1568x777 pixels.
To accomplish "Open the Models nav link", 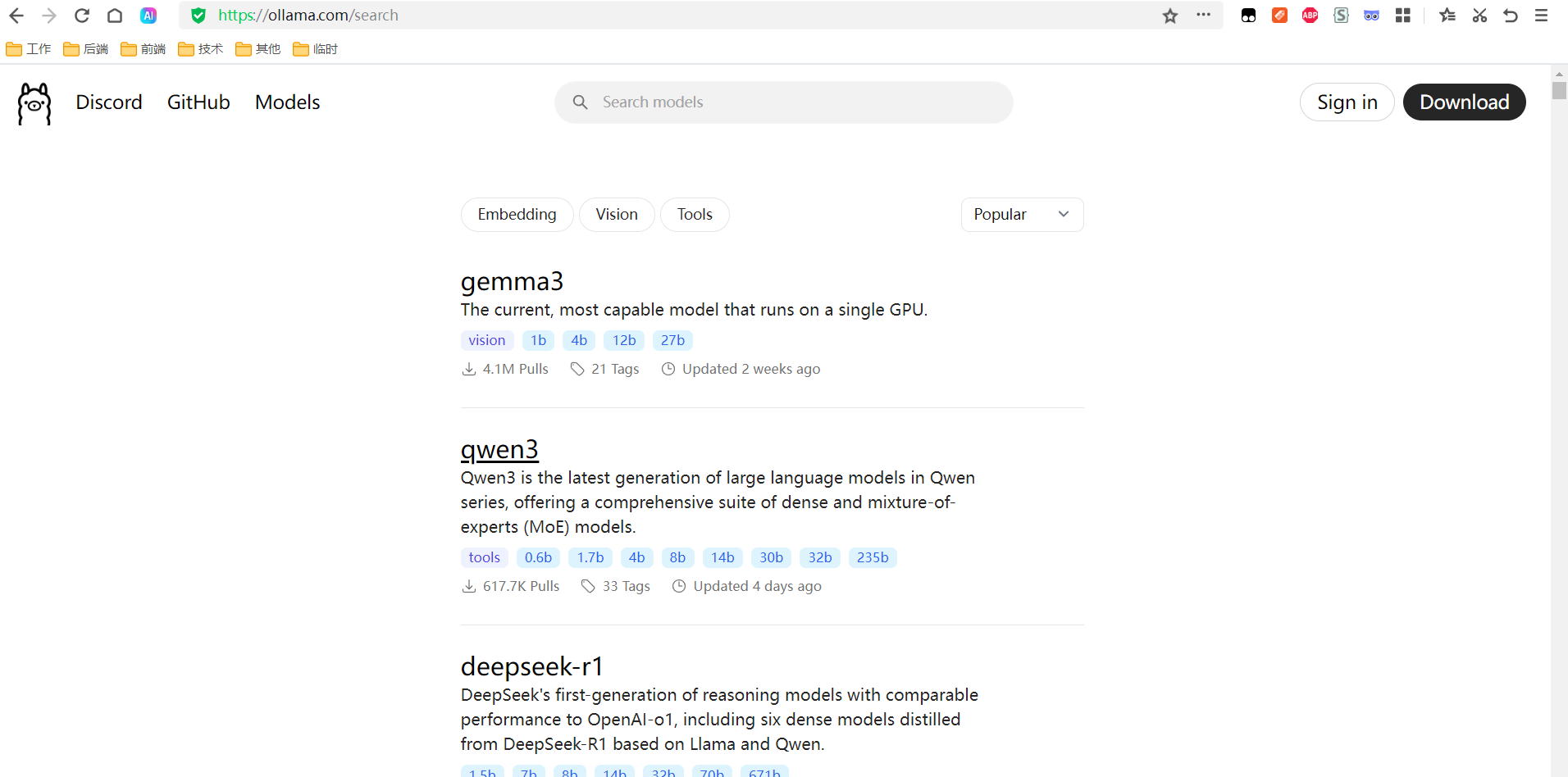I will (x=287, y=102).
